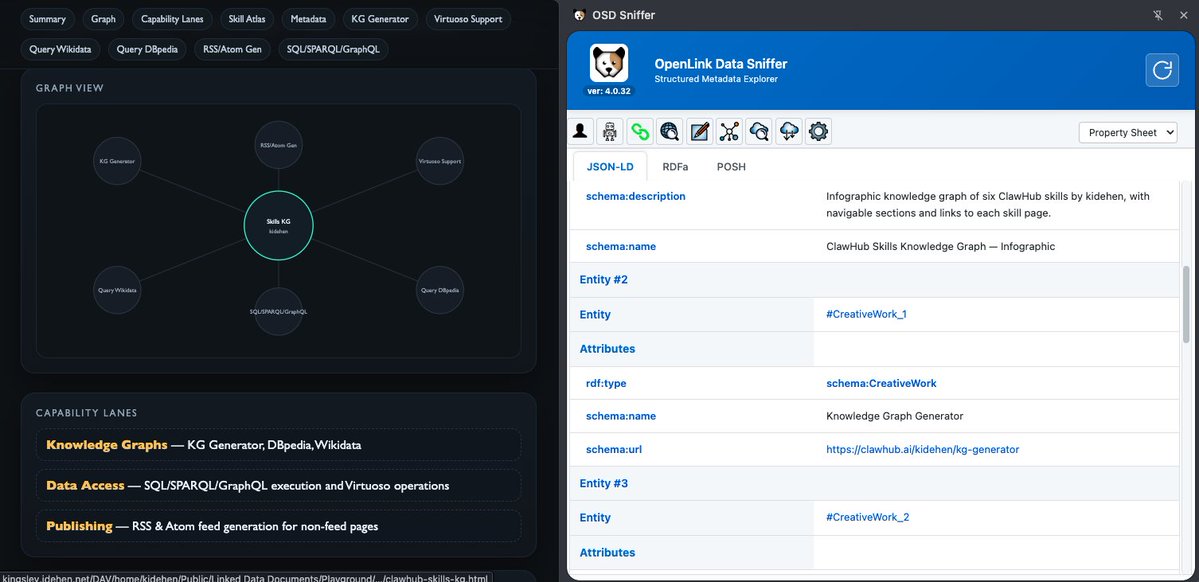Click the green chain link icon
Screen dimensions: 1199x582
639,132
